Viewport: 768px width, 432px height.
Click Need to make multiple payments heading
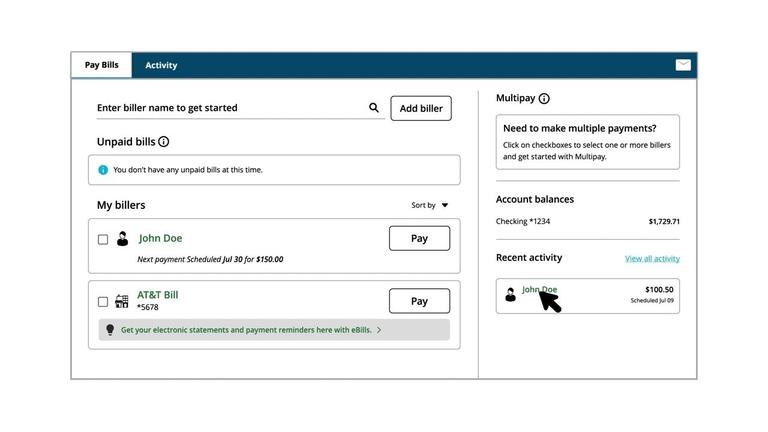click(x=579, y=128)
